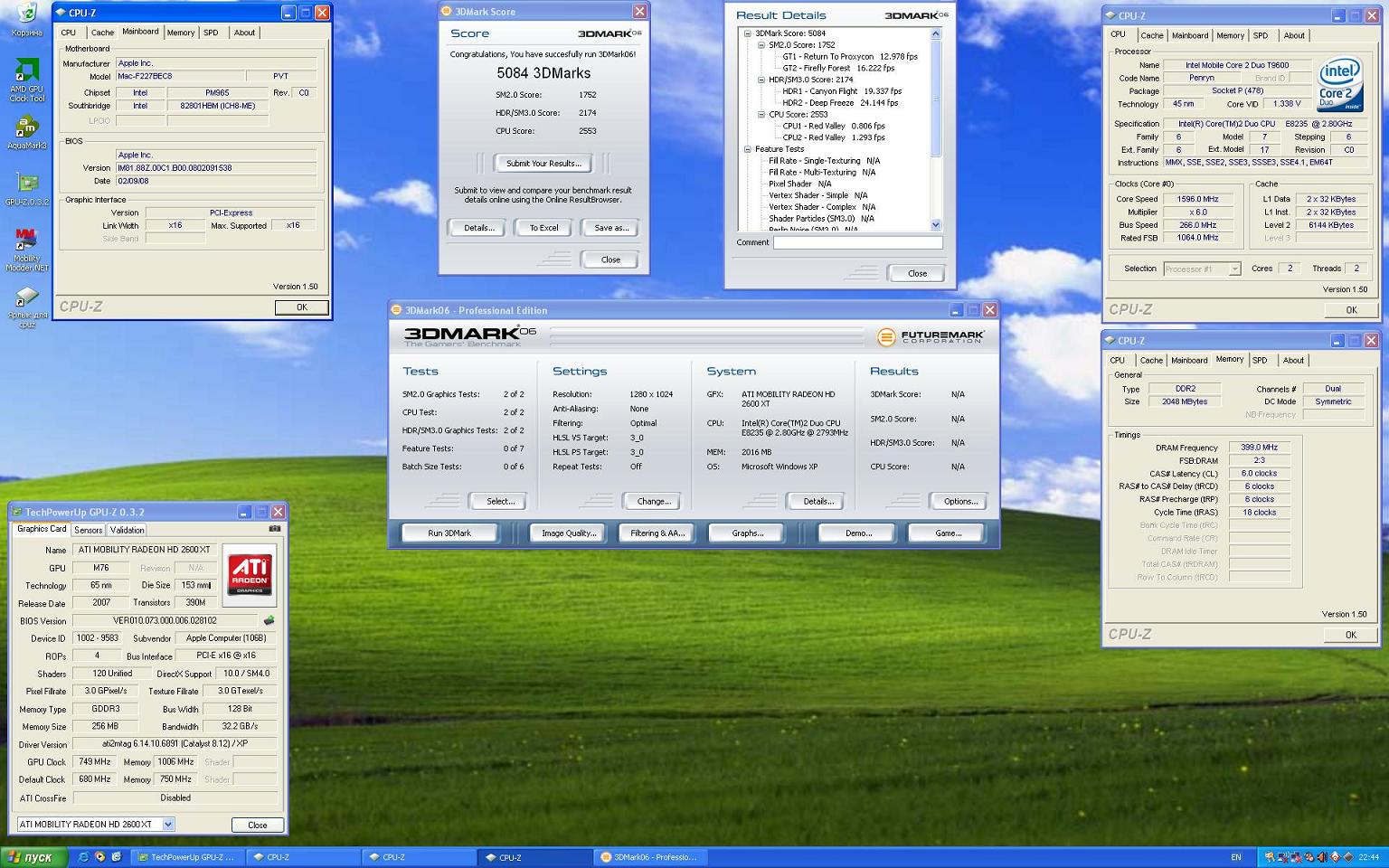Click Filtering & AA button
The width and height of the screenshot is (1389, 868).
657,533
